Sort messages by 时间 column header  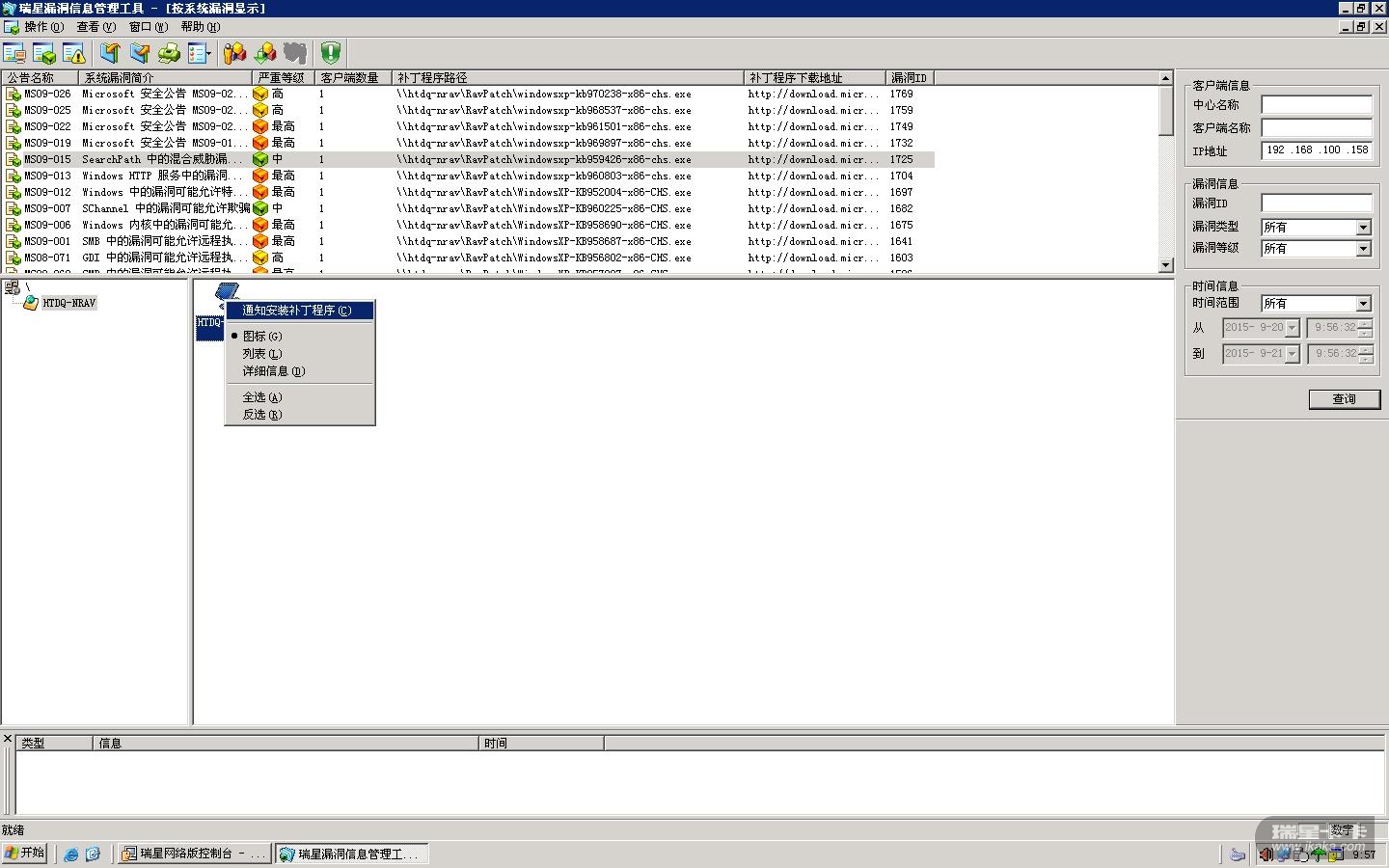(x=541, y=744)
